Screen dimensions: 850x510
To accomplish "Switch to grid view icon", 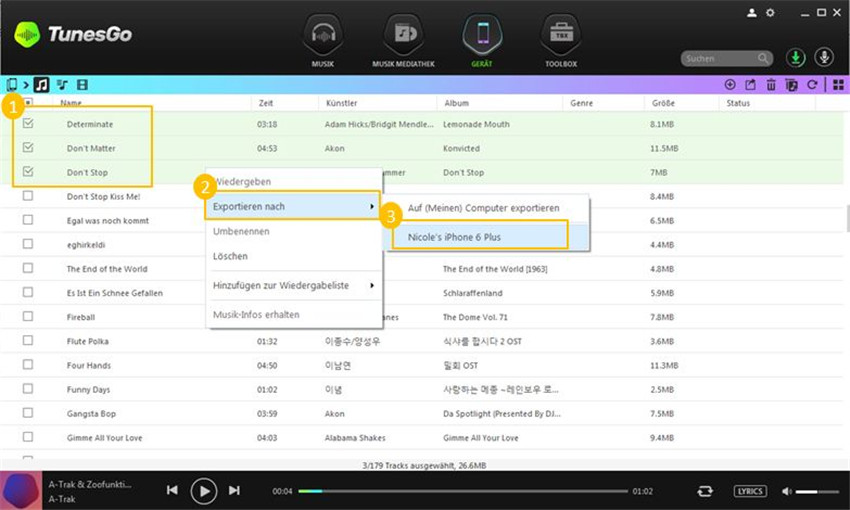I will click(x=838, y=85).
